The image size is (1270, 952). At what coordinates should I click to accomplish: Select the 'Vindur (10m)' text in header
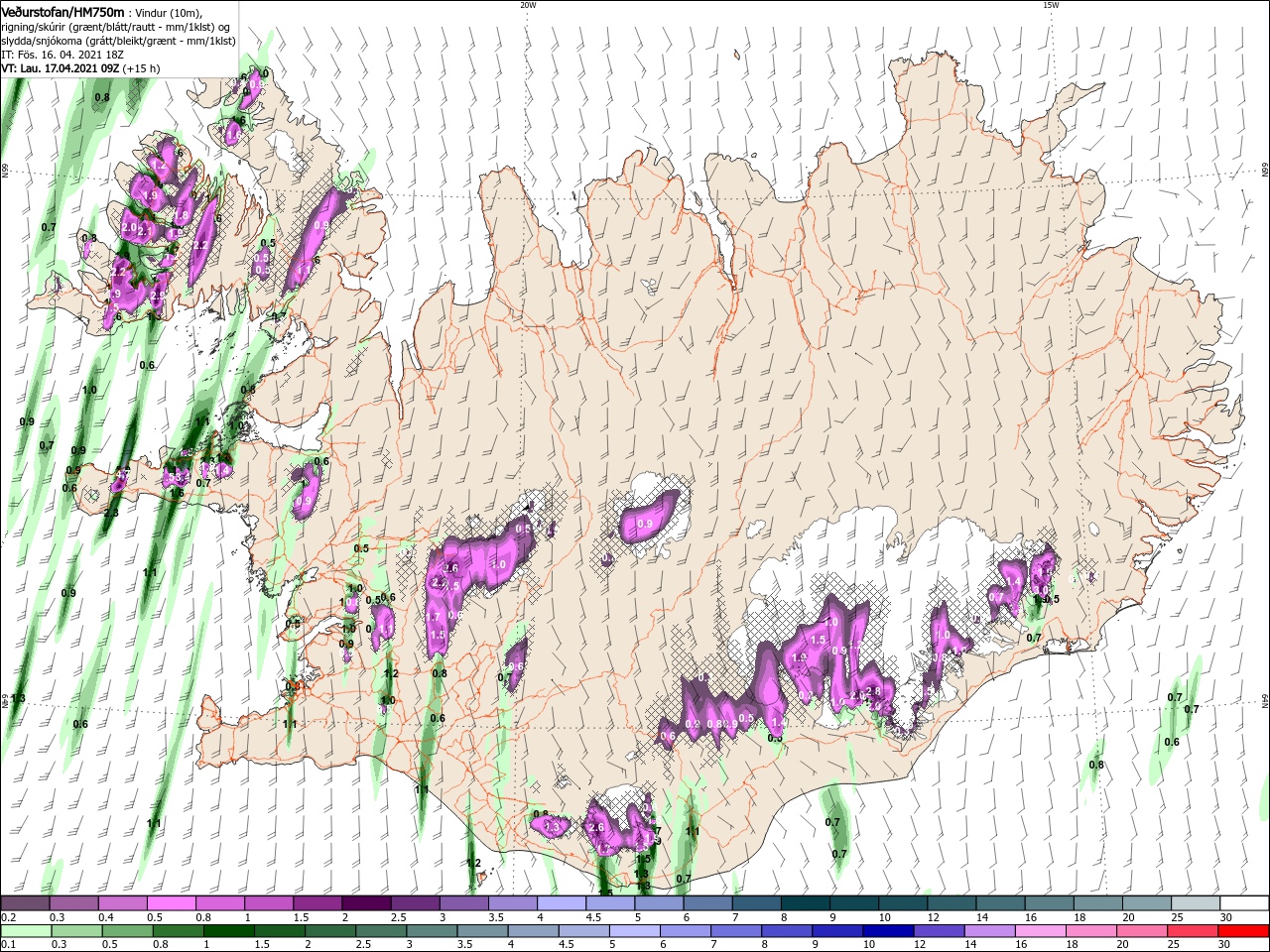pos(169,12)
